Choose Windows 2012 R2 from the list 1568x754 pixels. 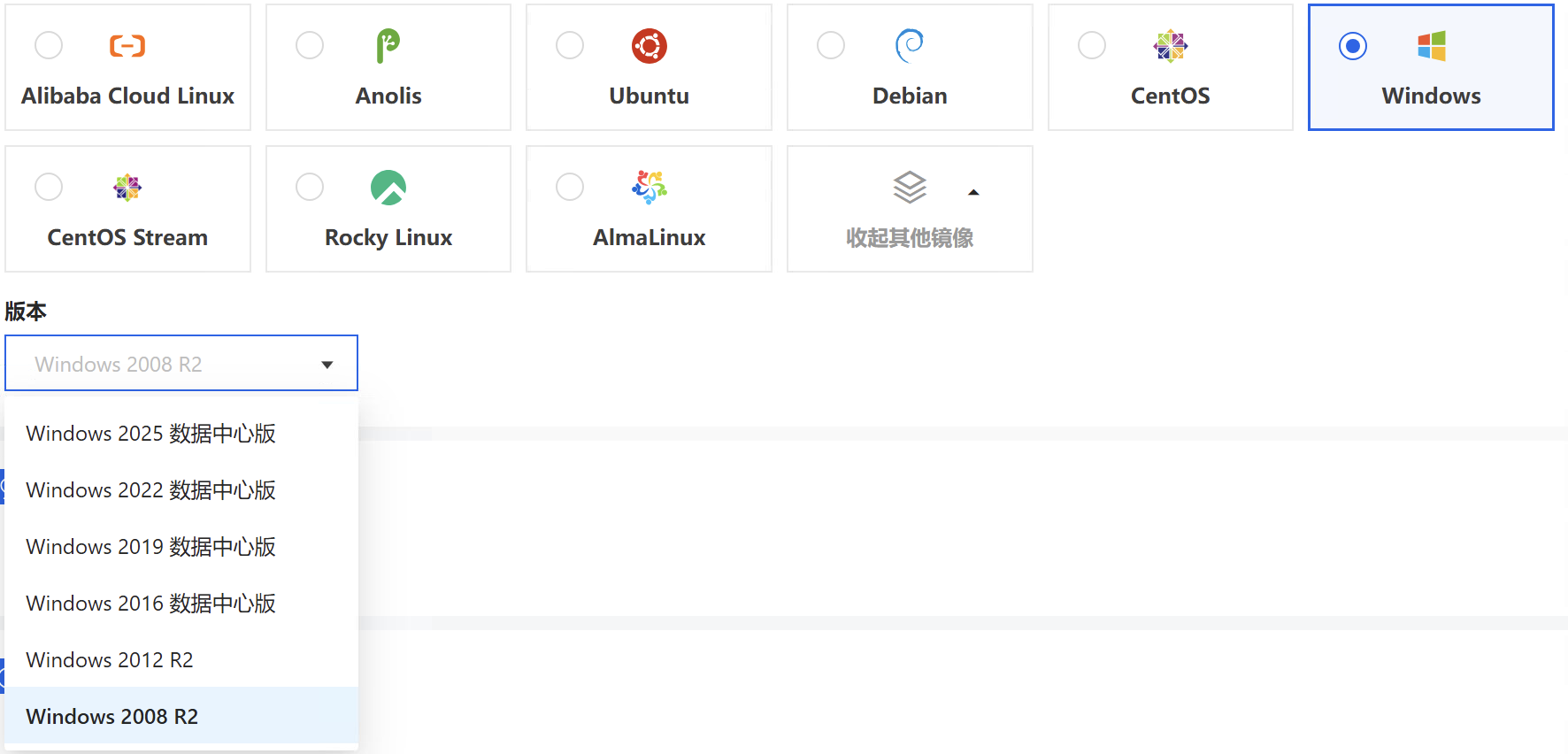pyautogui.click(x=181, y=660)
